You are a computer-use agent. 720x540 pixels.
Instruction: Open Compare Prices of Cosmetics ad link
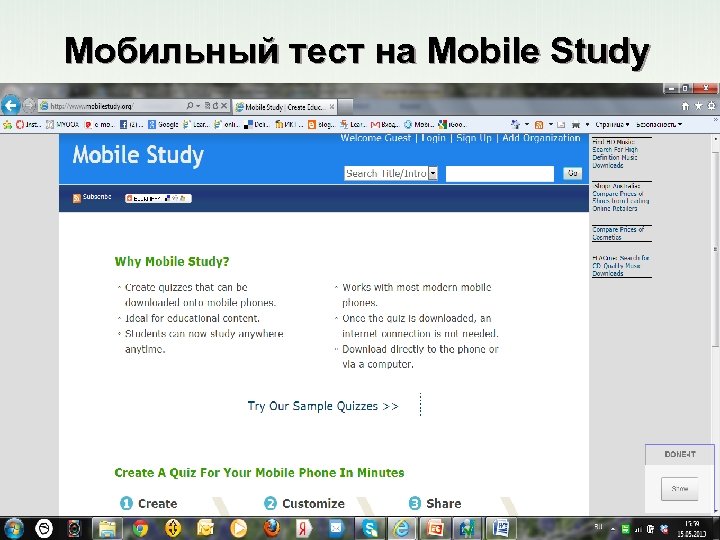coord(618,233)
